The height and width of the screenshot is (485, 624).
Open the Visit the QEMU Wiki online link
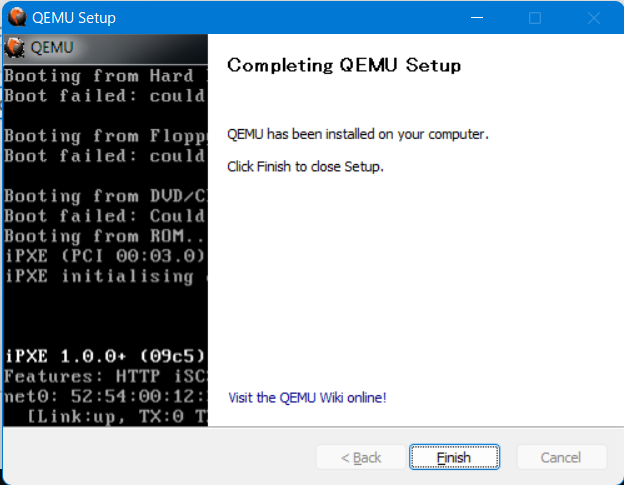click(x=307, y=397)
